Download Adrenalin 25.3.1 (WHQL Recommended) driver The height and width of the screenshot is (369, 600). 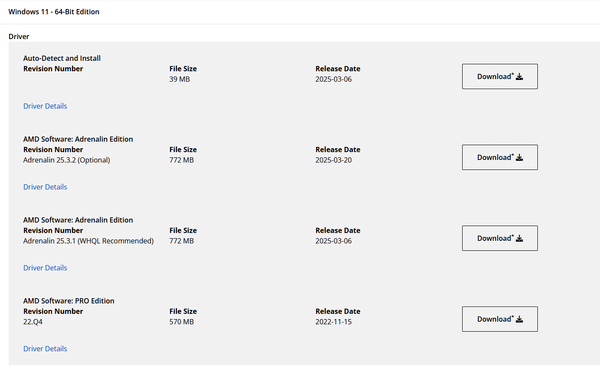[499, 238]
